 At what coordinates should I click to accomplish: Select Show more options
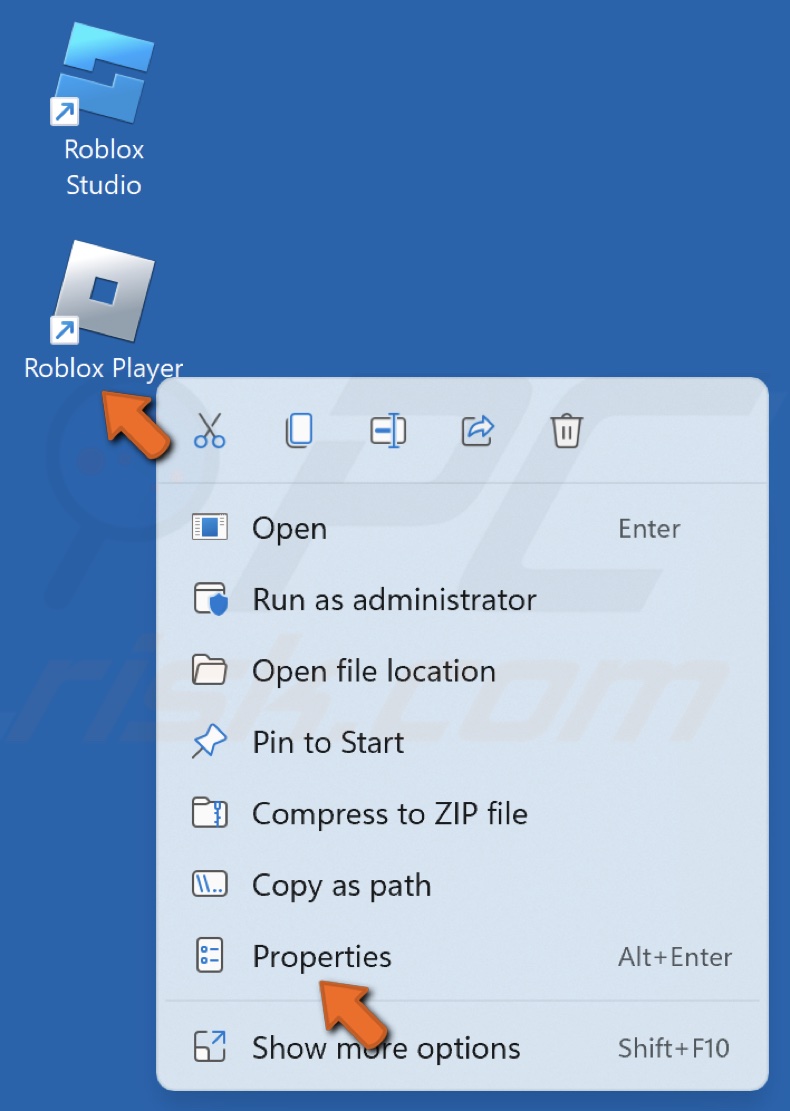coord(462,1047)
